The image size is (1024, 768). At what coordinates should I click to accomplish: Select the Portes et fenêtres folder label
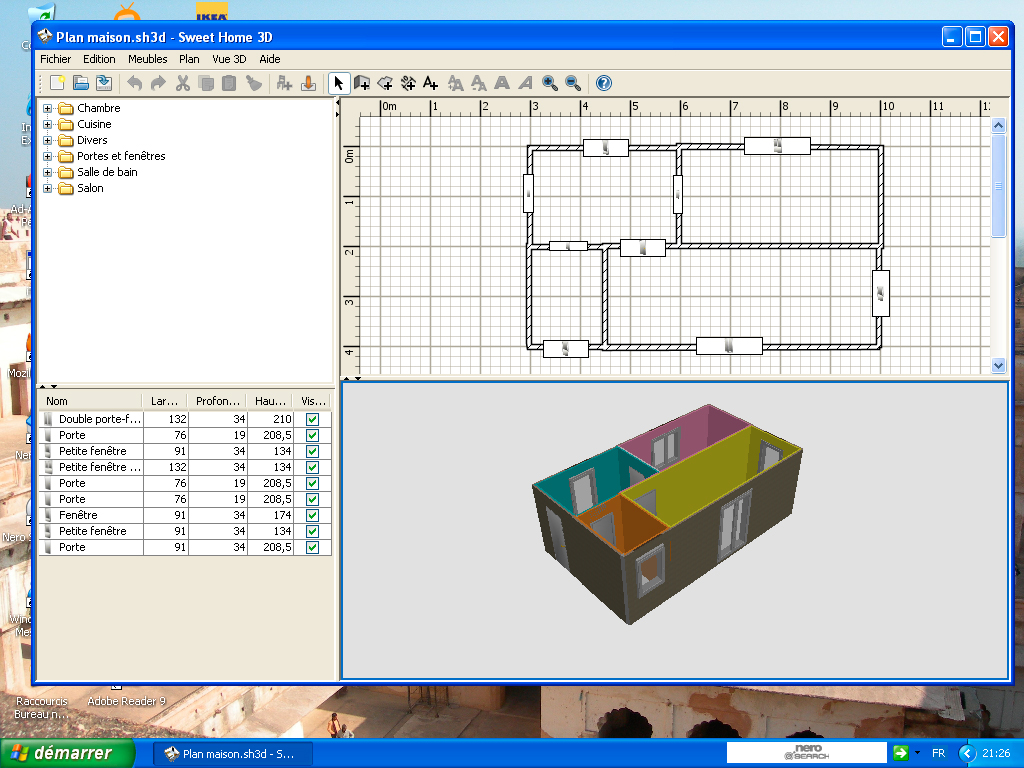(x=121, y=156)
